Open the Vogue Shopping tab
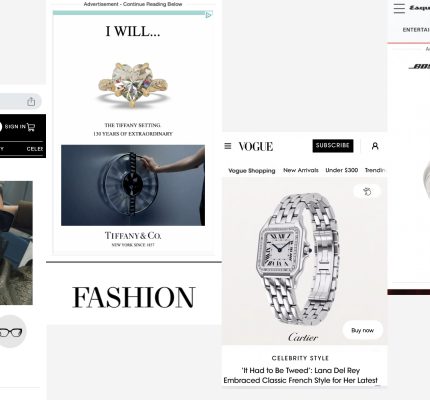 click(252, 171)
